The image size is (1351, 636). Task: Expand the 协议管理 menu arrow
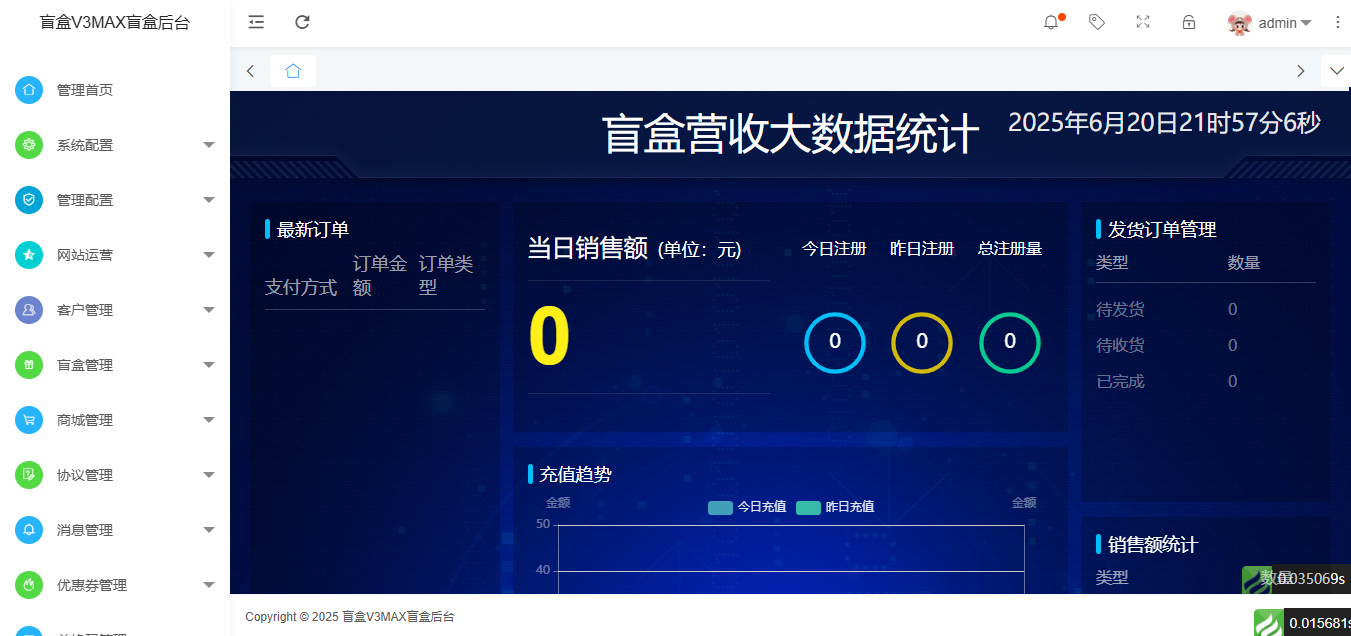[209, 475]
